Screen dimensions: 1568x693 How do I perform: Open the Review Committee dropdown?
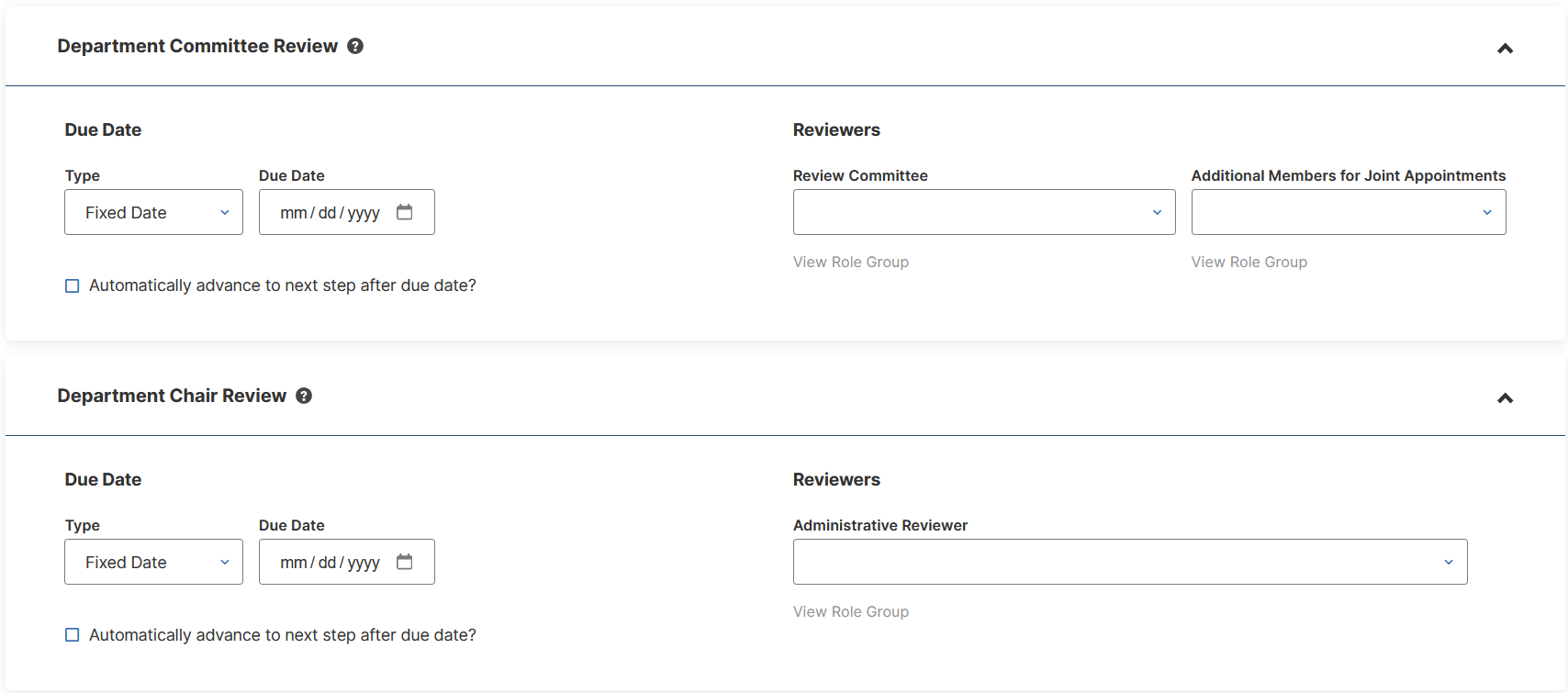click(984, 212)
